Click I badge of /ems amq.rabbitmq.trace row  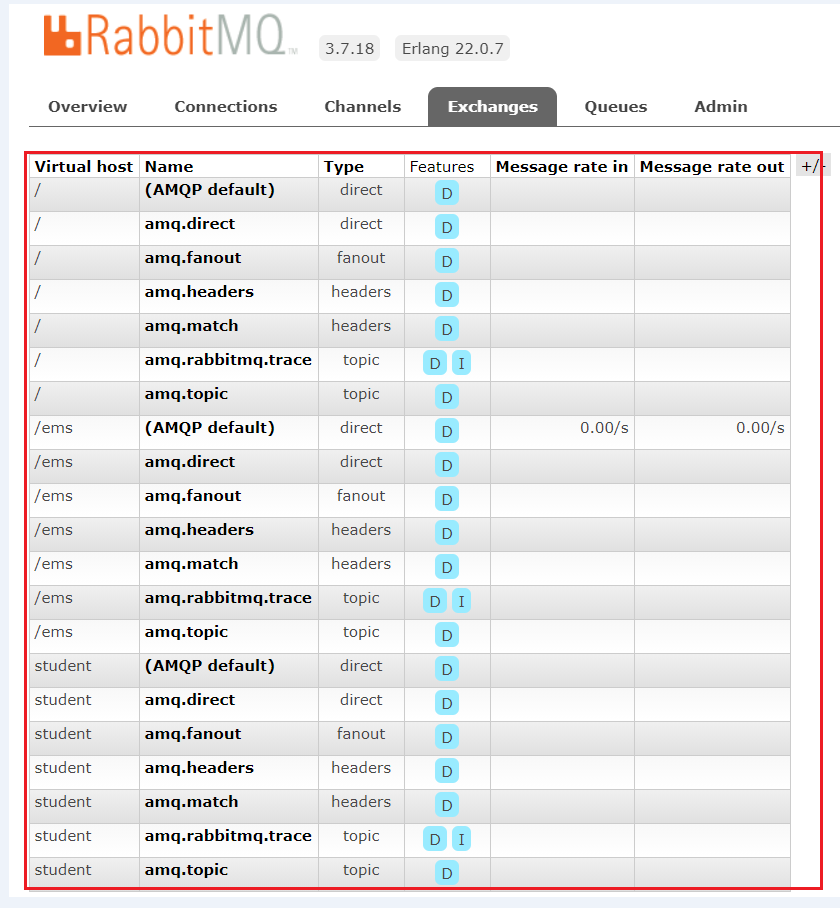pos(461,601)
